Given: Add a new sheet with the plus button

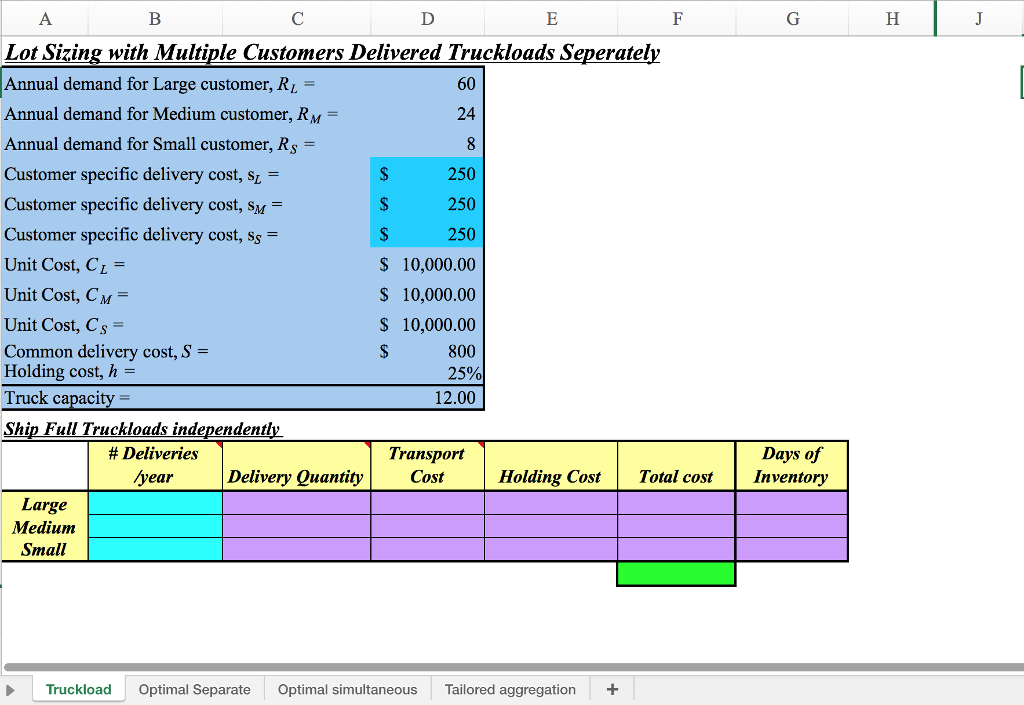Looking at the screenshot, I should click(612, 689).
